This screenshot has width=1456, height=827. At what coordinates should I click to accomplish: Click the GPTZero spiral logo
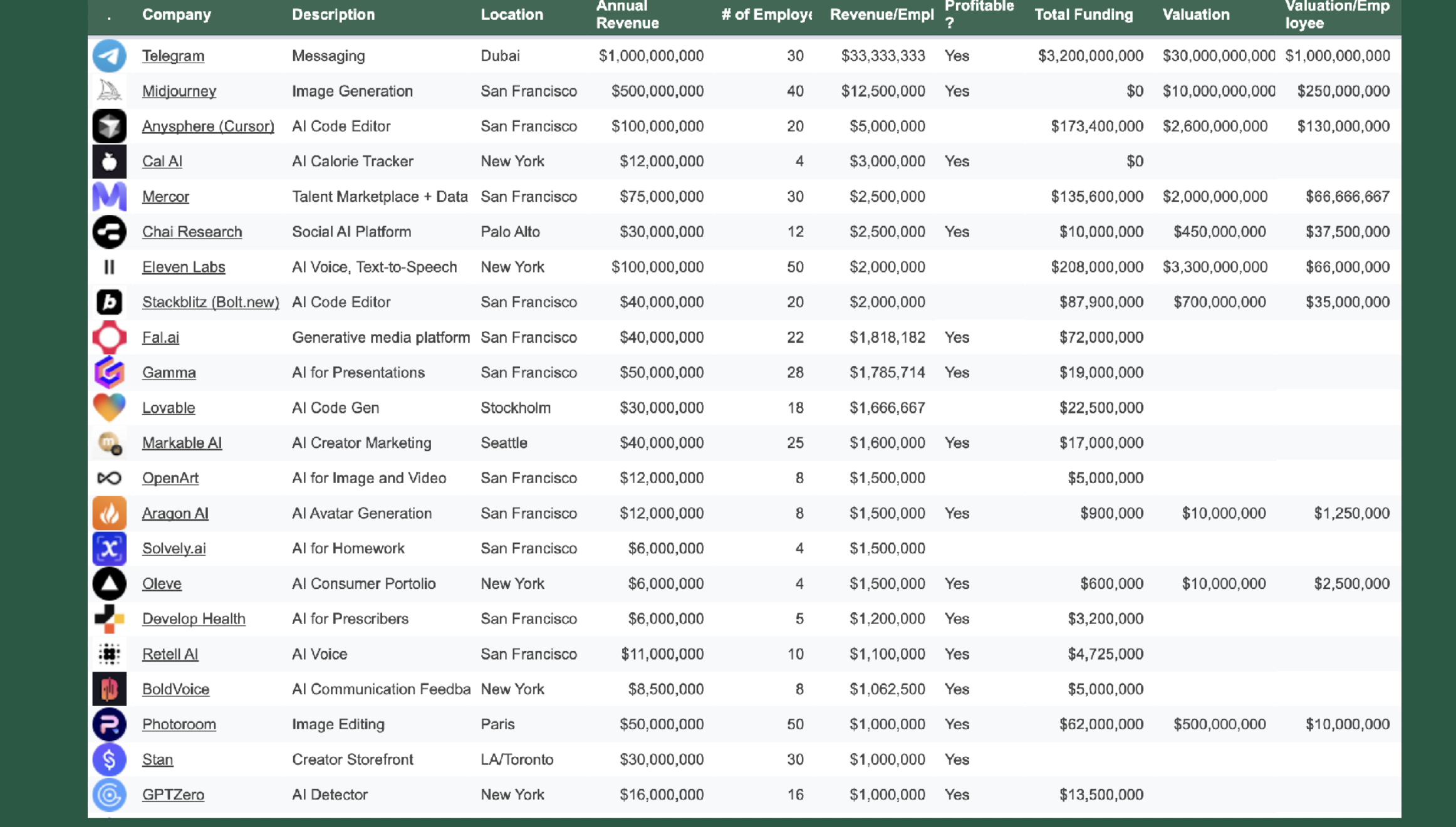(x=109, y=794)
